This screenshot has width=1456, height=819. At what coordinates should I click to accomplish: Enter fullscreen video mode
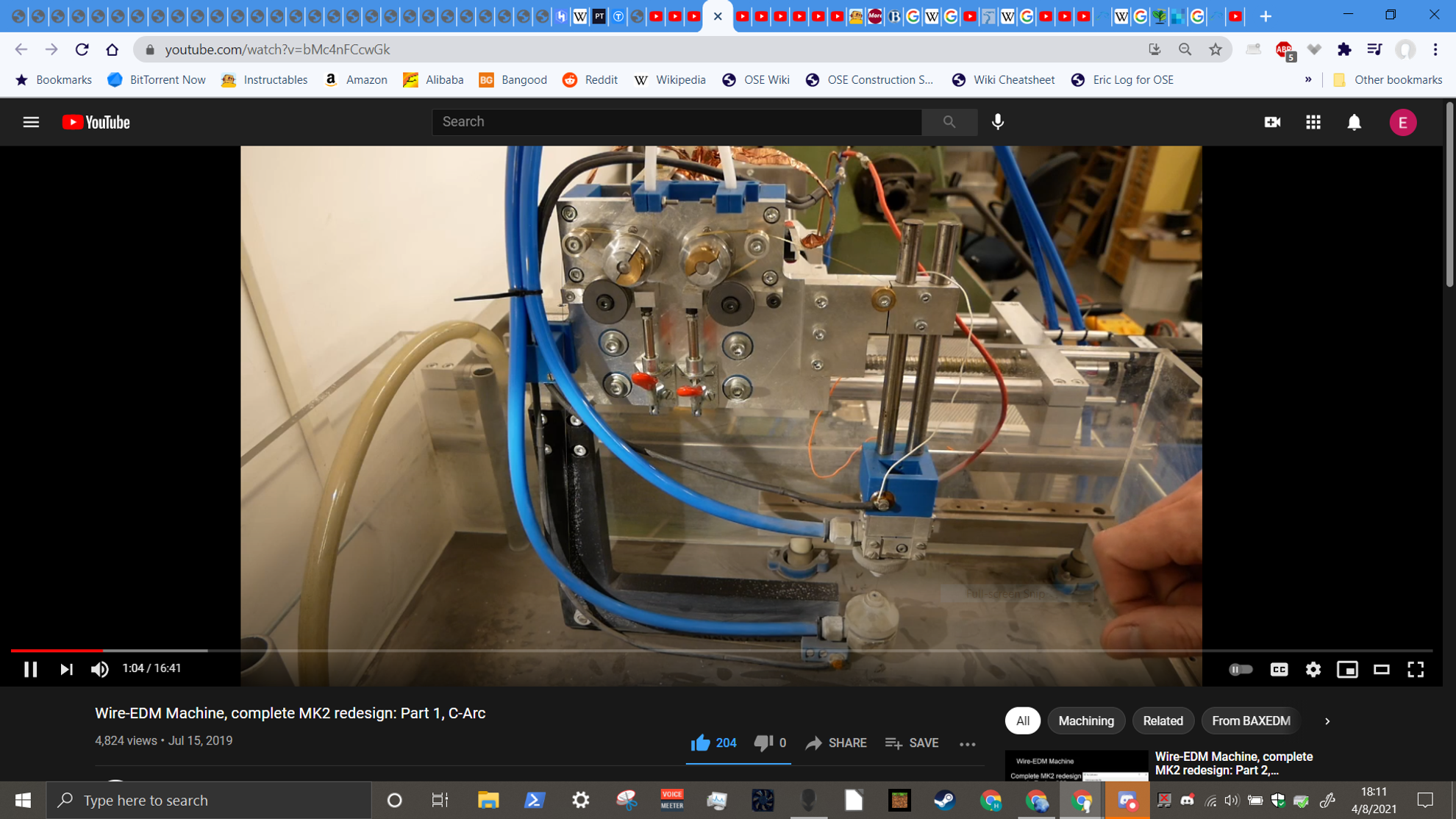1416,669
